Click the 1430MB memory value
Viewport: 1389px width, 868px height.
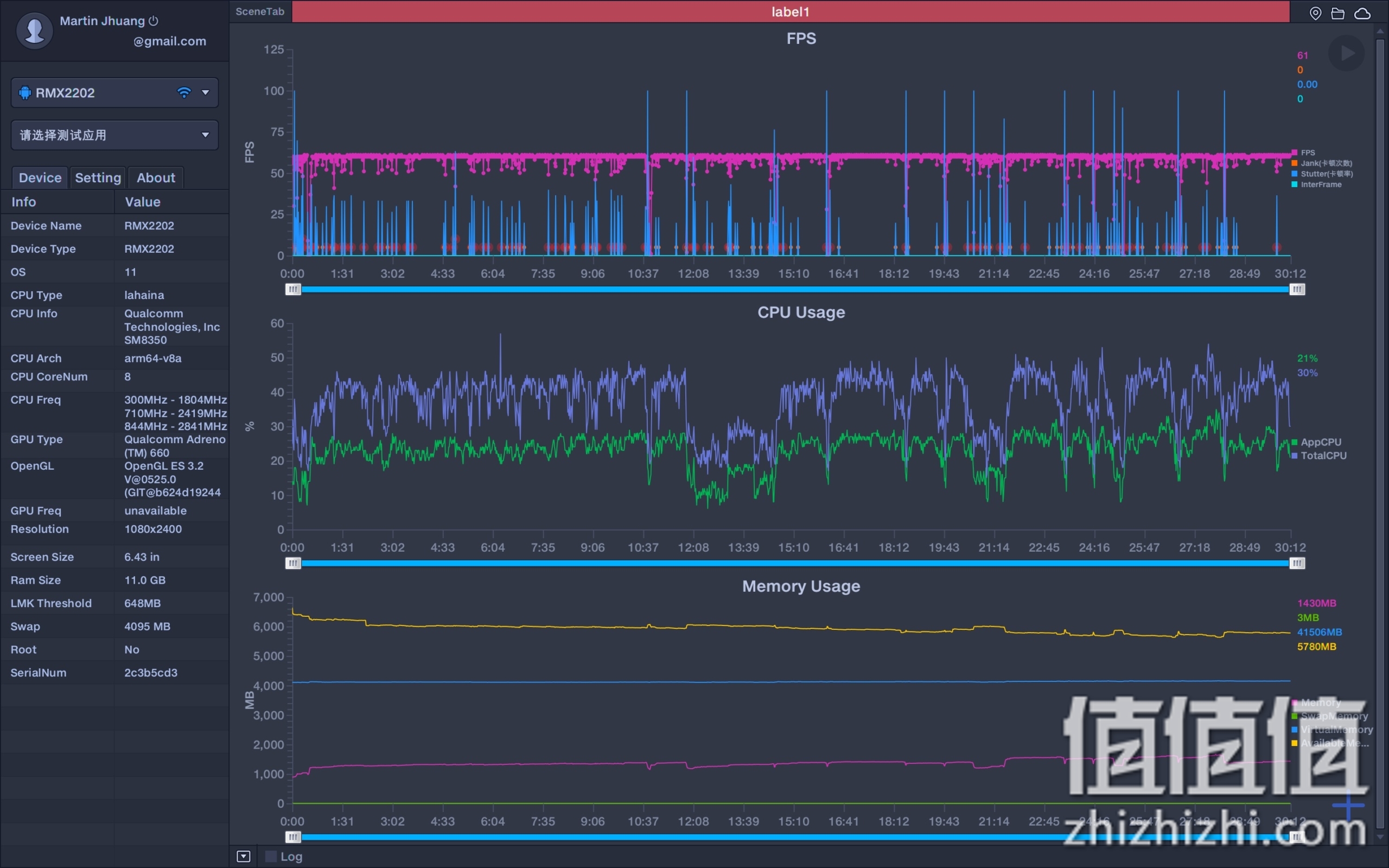click(1316, 603)
